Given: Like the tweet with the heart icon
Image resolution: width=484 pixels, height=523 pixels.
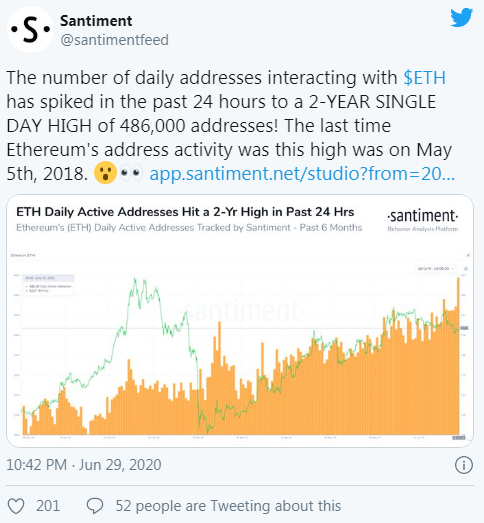Looking at the screenshot, I should click(16, 506).
